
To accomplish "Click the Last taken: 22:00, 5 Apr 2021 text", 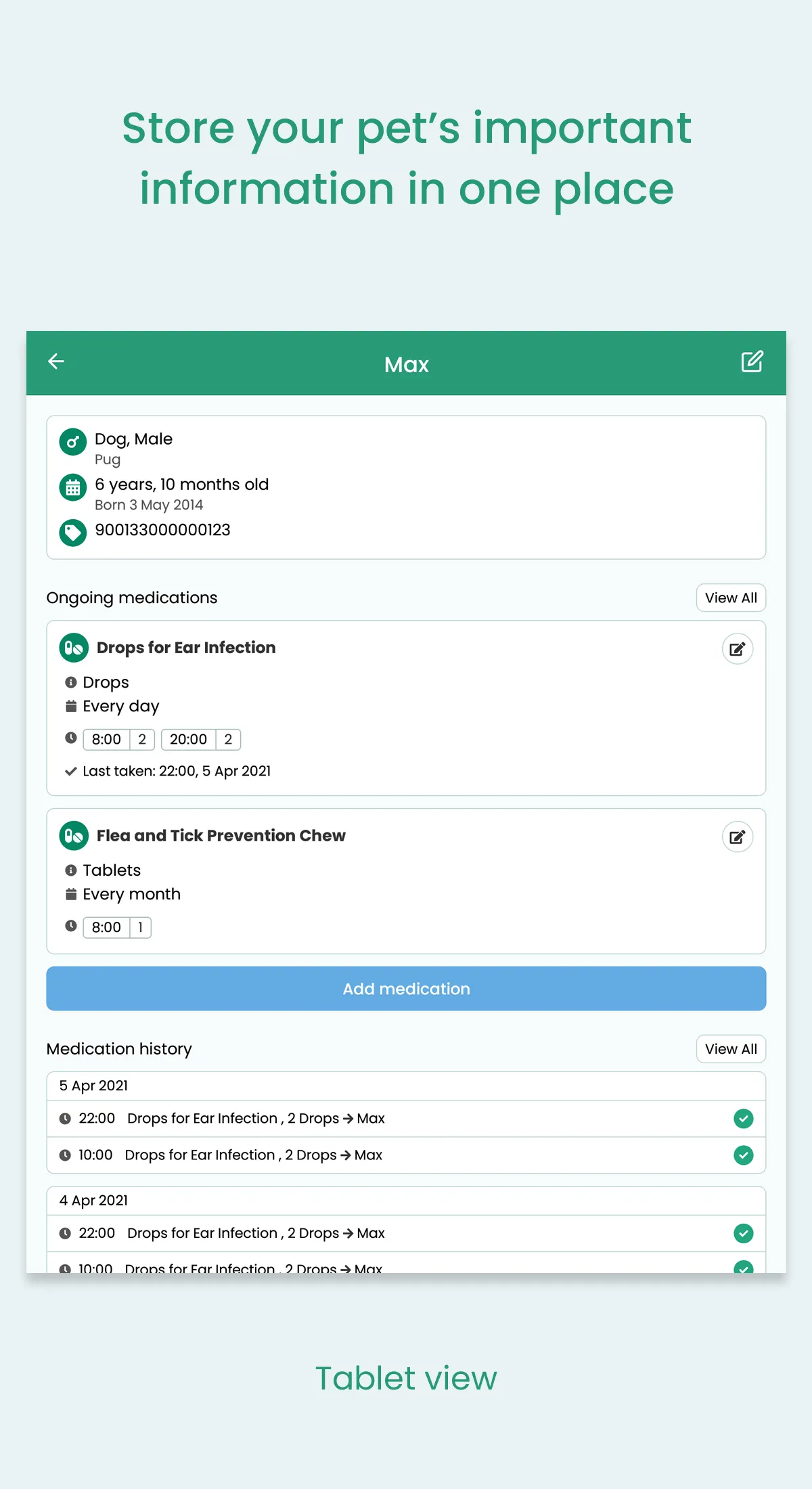I will click(x=177, y=771).
